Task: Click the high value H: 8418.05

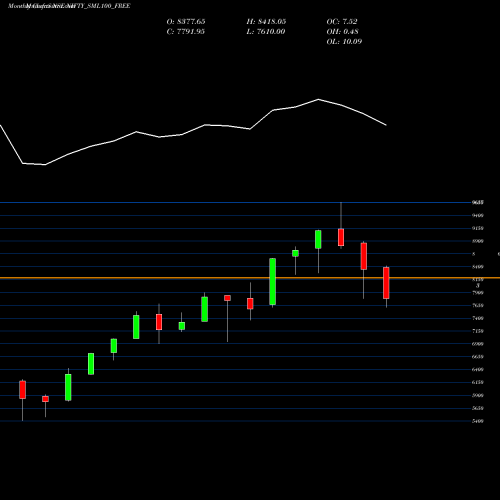Action: click(266, 22)
